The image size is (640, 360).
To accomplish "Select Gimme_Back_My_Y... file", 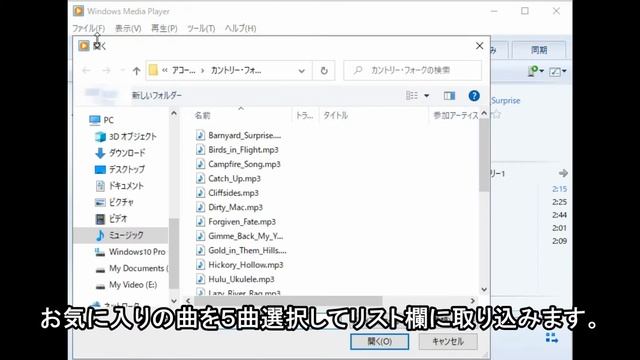I will click(240, 236).
